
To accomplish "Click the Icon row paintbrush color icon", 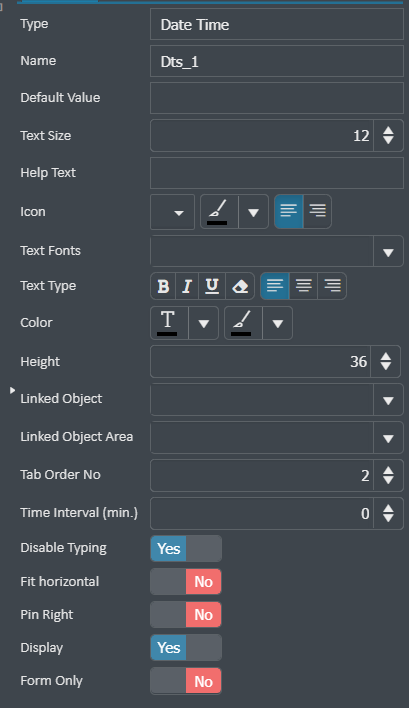I will (x=219, y=211).
